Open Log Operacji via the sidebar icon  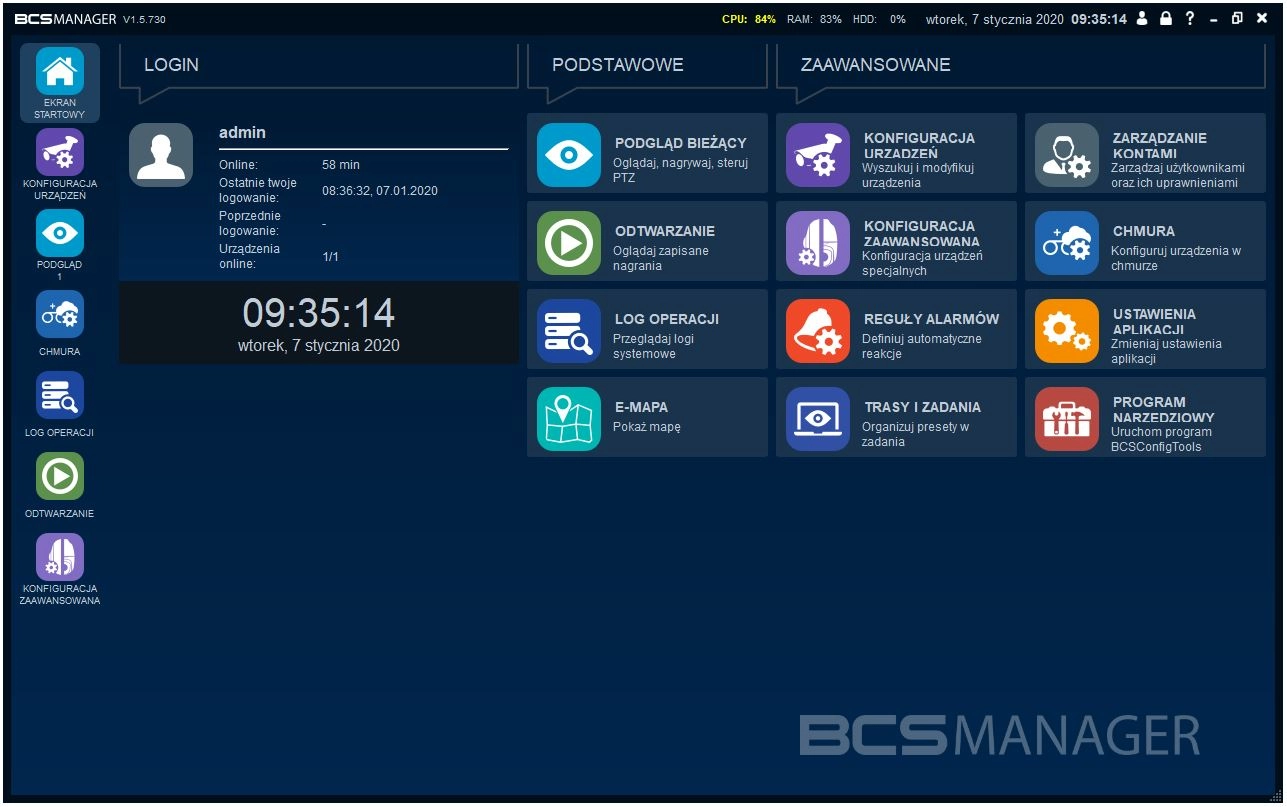[x=59, y=394]
